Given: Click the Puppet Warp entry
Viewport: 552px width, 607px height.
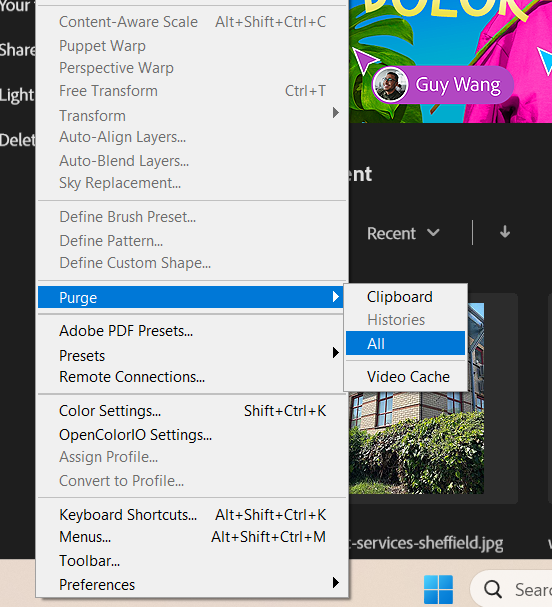Looking at the screenshot, I should point(192,46).
